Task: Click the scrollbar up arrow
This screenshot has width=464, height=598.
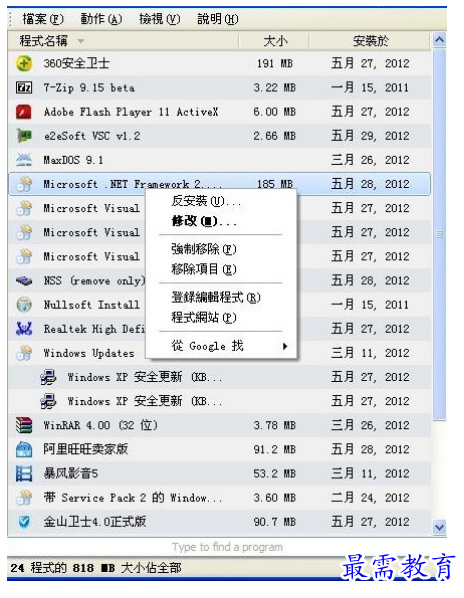Action: (440, 40)
